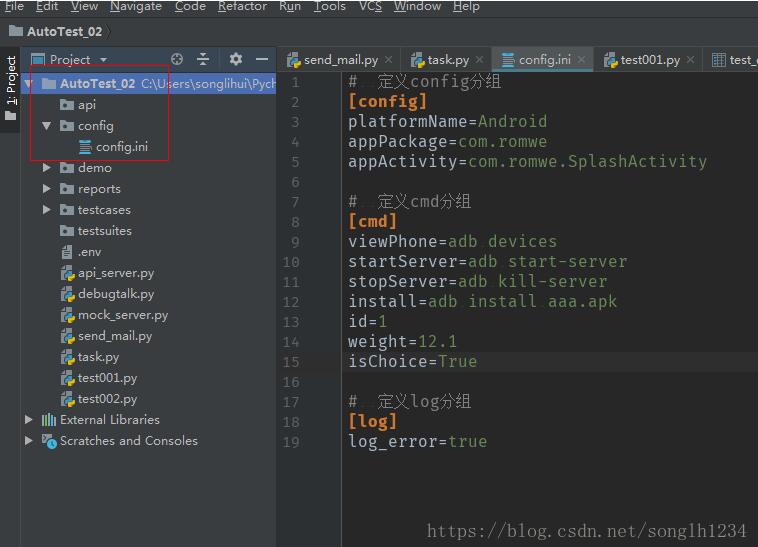Image resolution: width=758 pixels, height=547 pixels.
Task: Click the collapse all icon in Project panel
Action: point(203,60)
